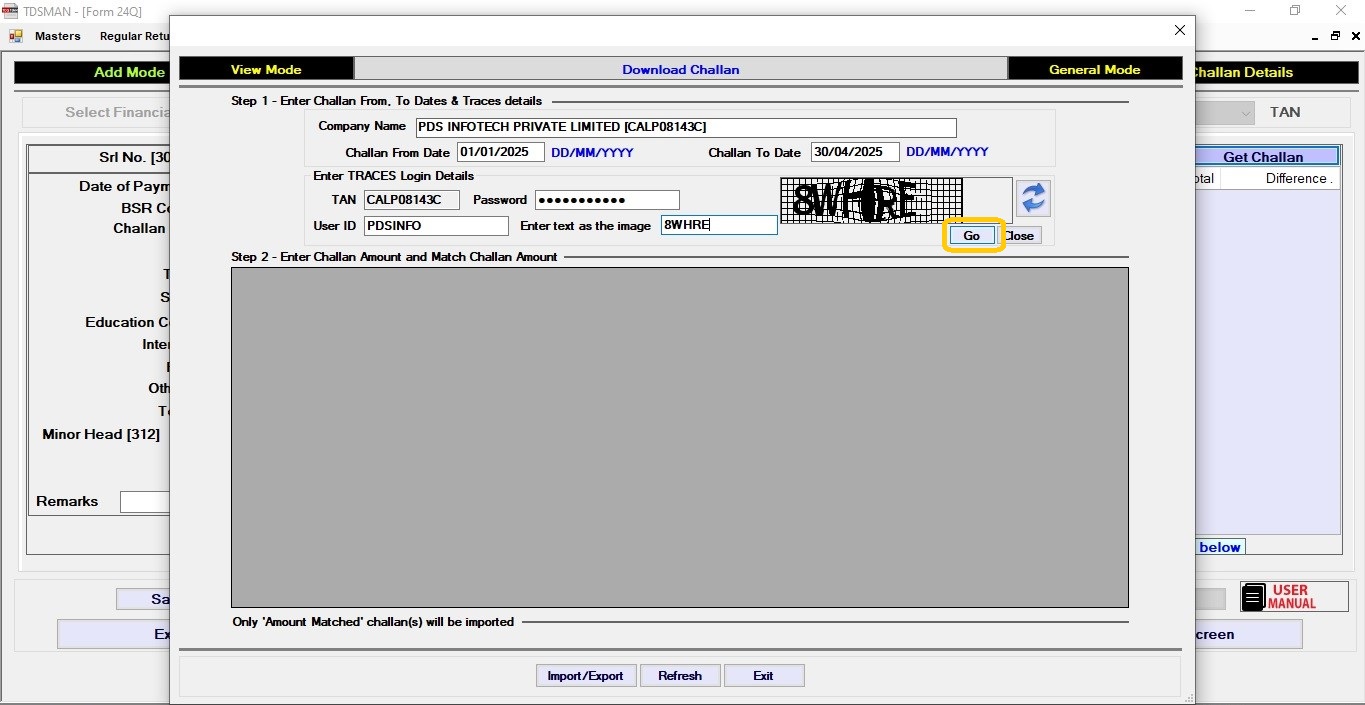Click the icon left of Masters menu
Image resolution: width=1365 pixels, height=705 pixels.
coord(16,36)
